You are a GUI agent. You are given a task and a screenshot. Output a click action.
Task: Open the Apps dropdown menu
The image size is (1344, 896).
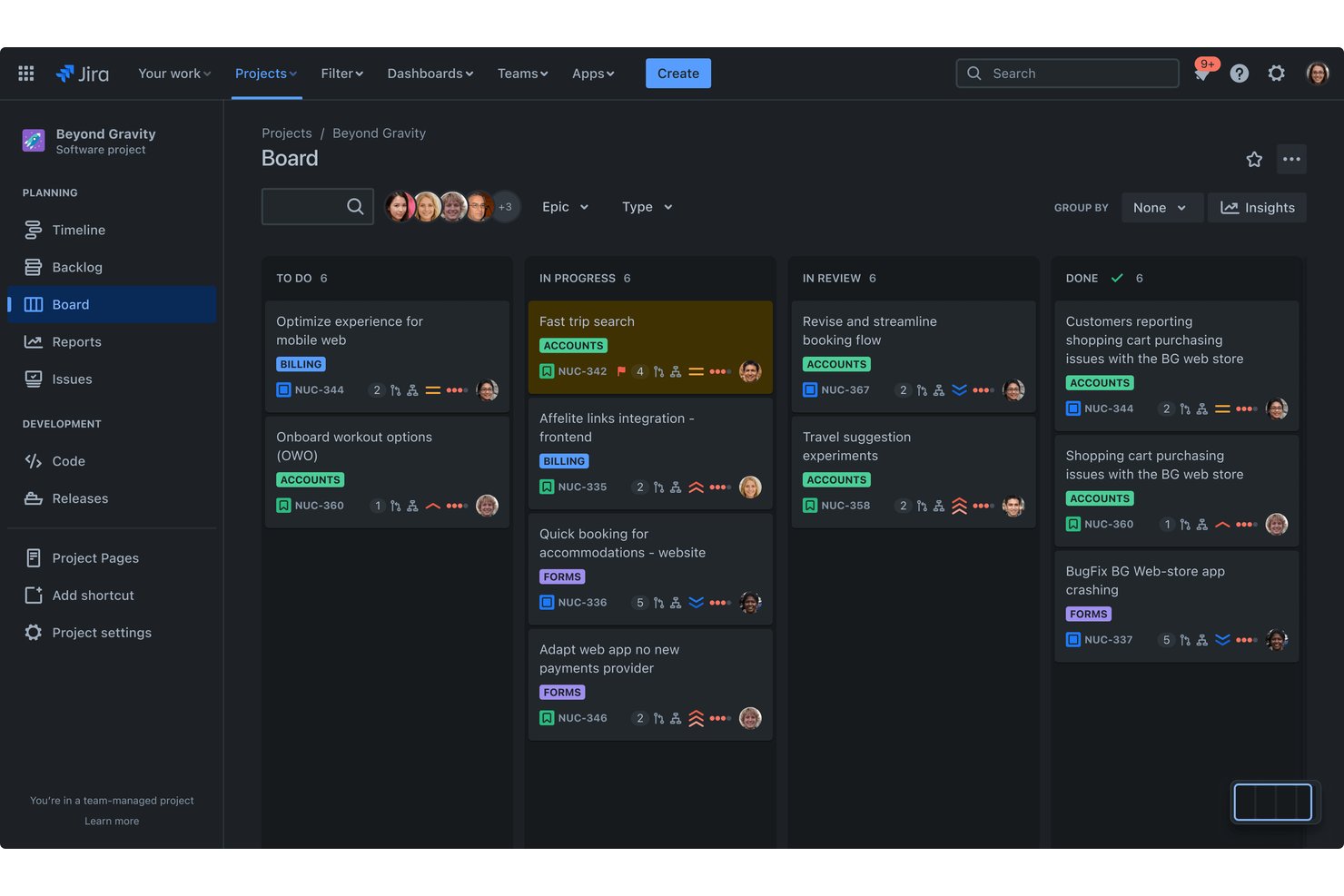click(x=593, y=74)
